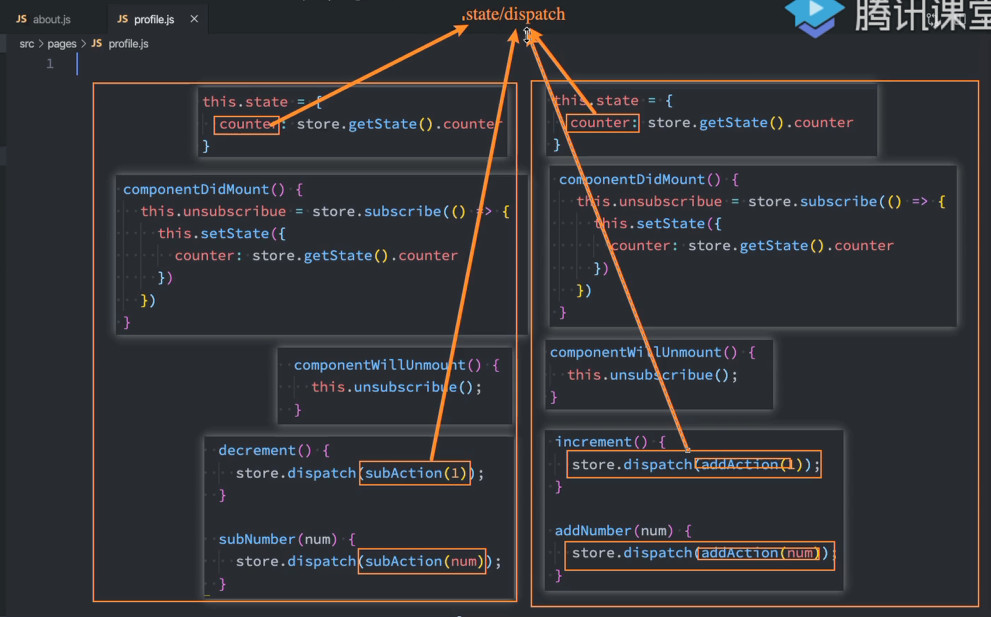The height and width of the screenshot is (617, 991).
Task: Open the src breadcrumb segment
Action: coord(27,44)
